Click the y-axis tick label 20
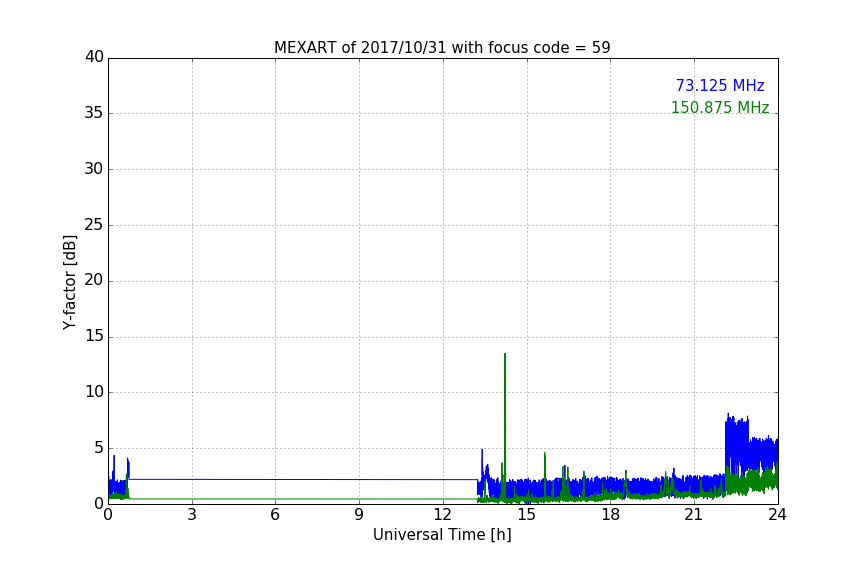The height and width of the screenshot is (576, 864). pyautogui.click(x=94, y=281)
